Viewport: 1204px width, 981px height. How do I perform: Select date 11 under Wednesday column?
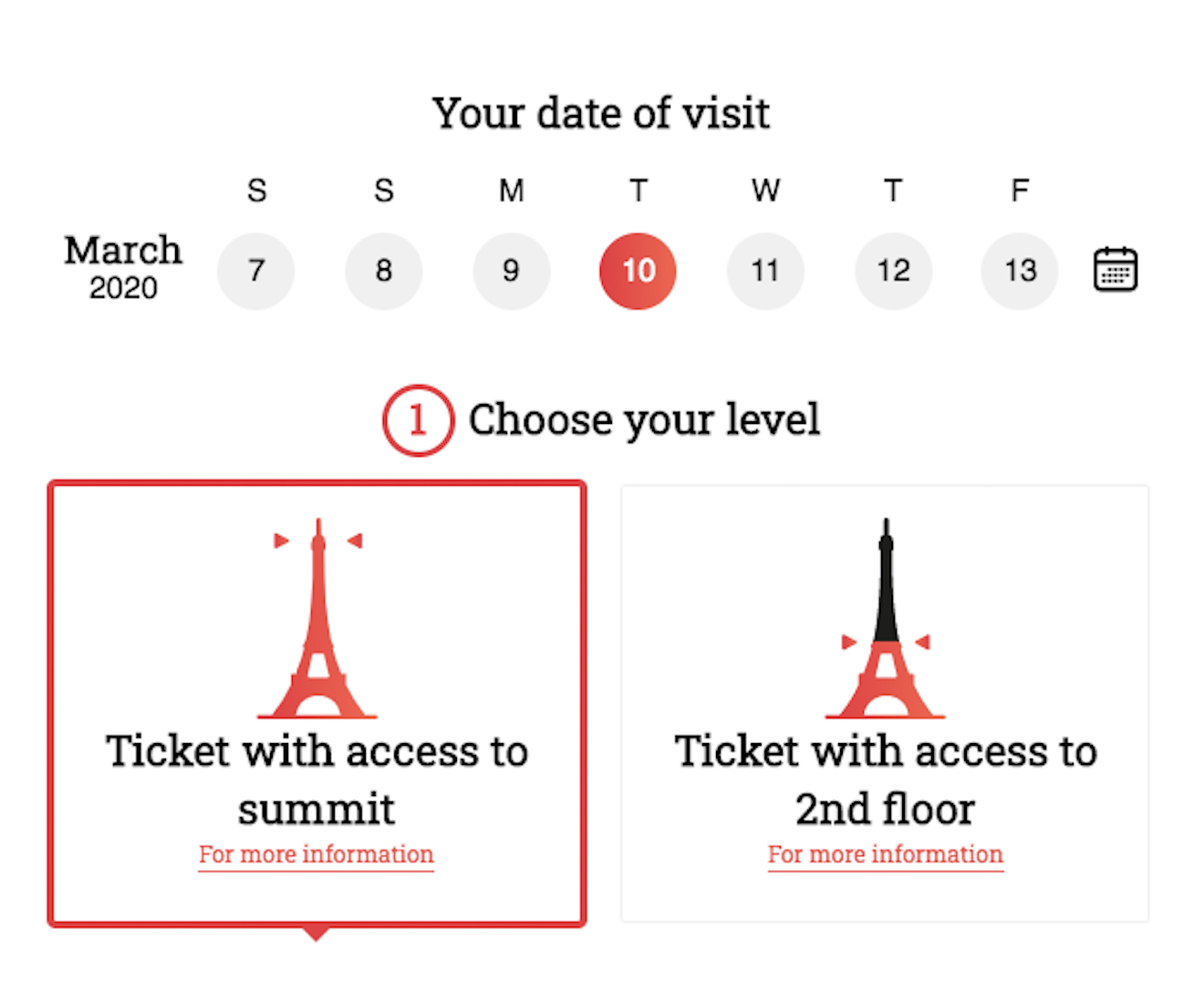tap(765, 270)
